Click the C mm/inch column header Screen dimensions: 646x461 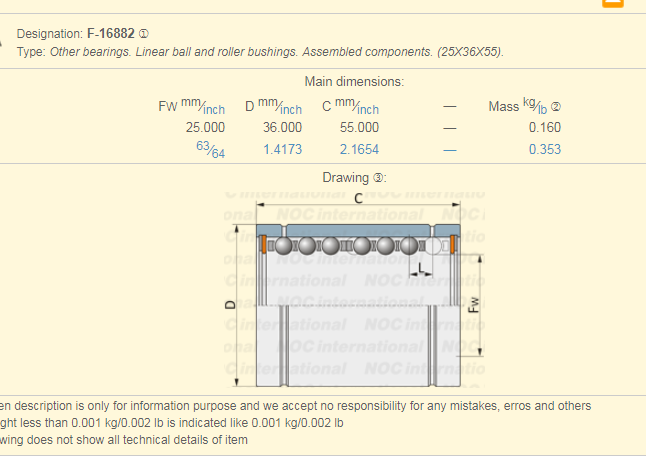coord(350,106)
